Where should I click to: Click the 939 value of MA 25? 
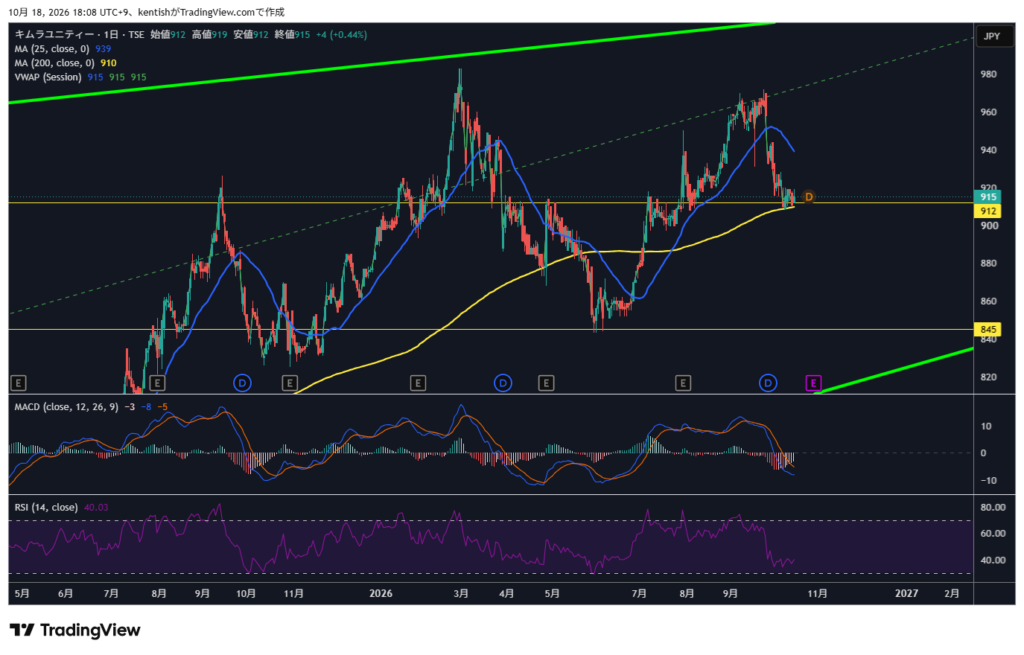pyautogui.click(x=103, y=49)
